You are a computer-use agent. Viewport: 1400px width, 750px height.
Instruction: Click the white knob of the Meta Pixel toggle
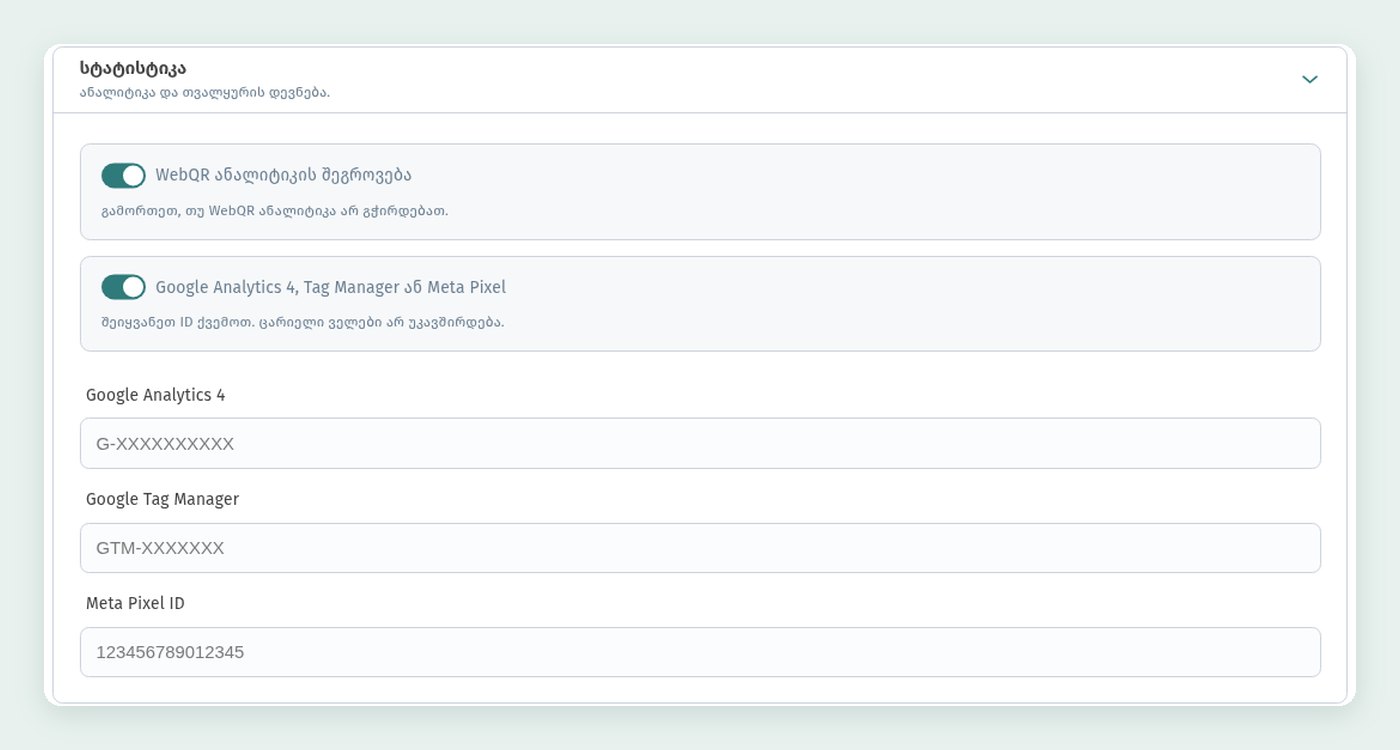click(x=133, y=287)
